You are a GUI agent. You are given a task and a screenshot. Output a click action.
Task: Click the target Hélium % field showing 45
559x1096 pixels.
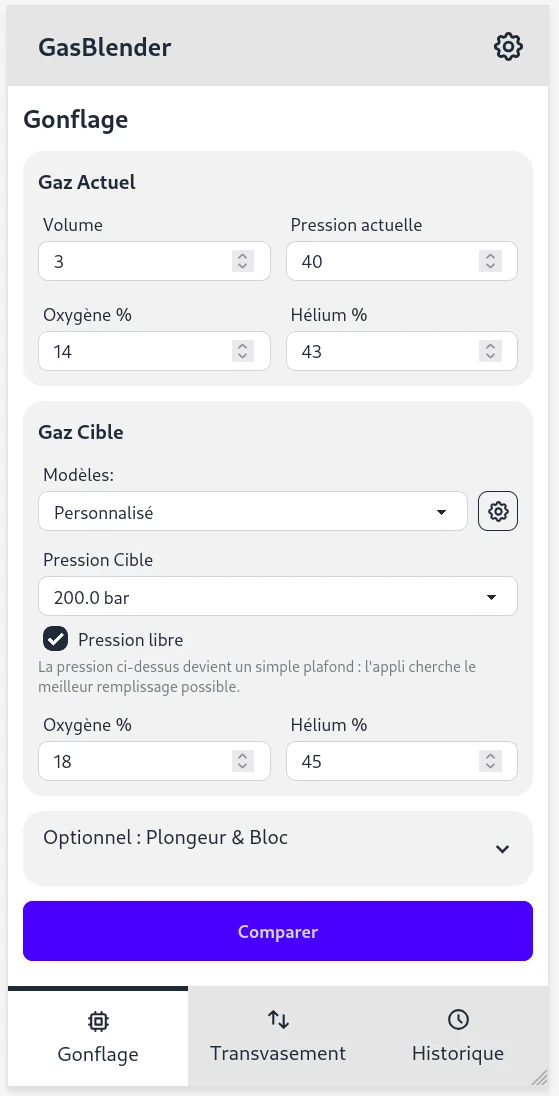[x=402, y=761]
